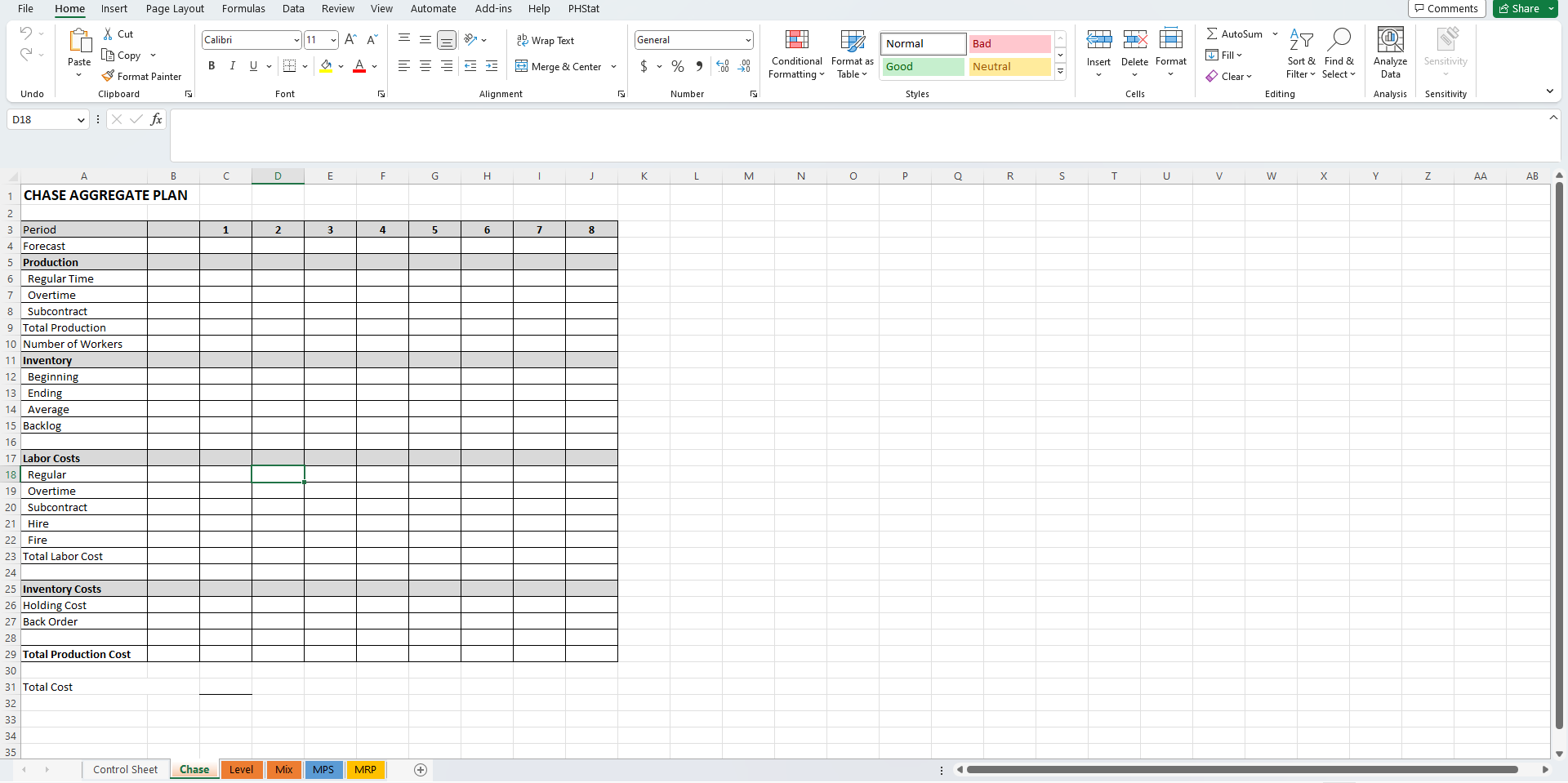Apply the Neutral cell style

pyautogui.click(x=1010, y=67)
